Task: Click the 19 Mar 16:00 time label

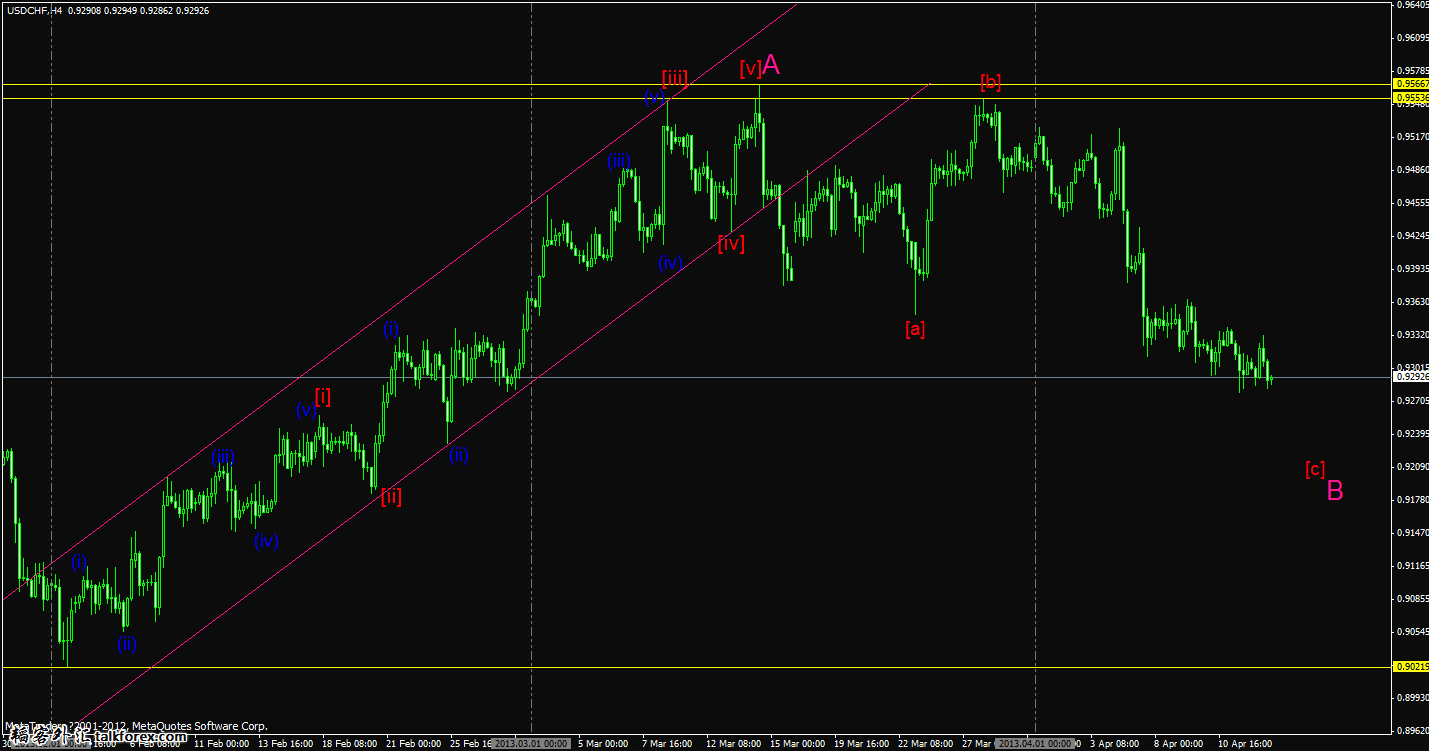Action: (861, 744)
